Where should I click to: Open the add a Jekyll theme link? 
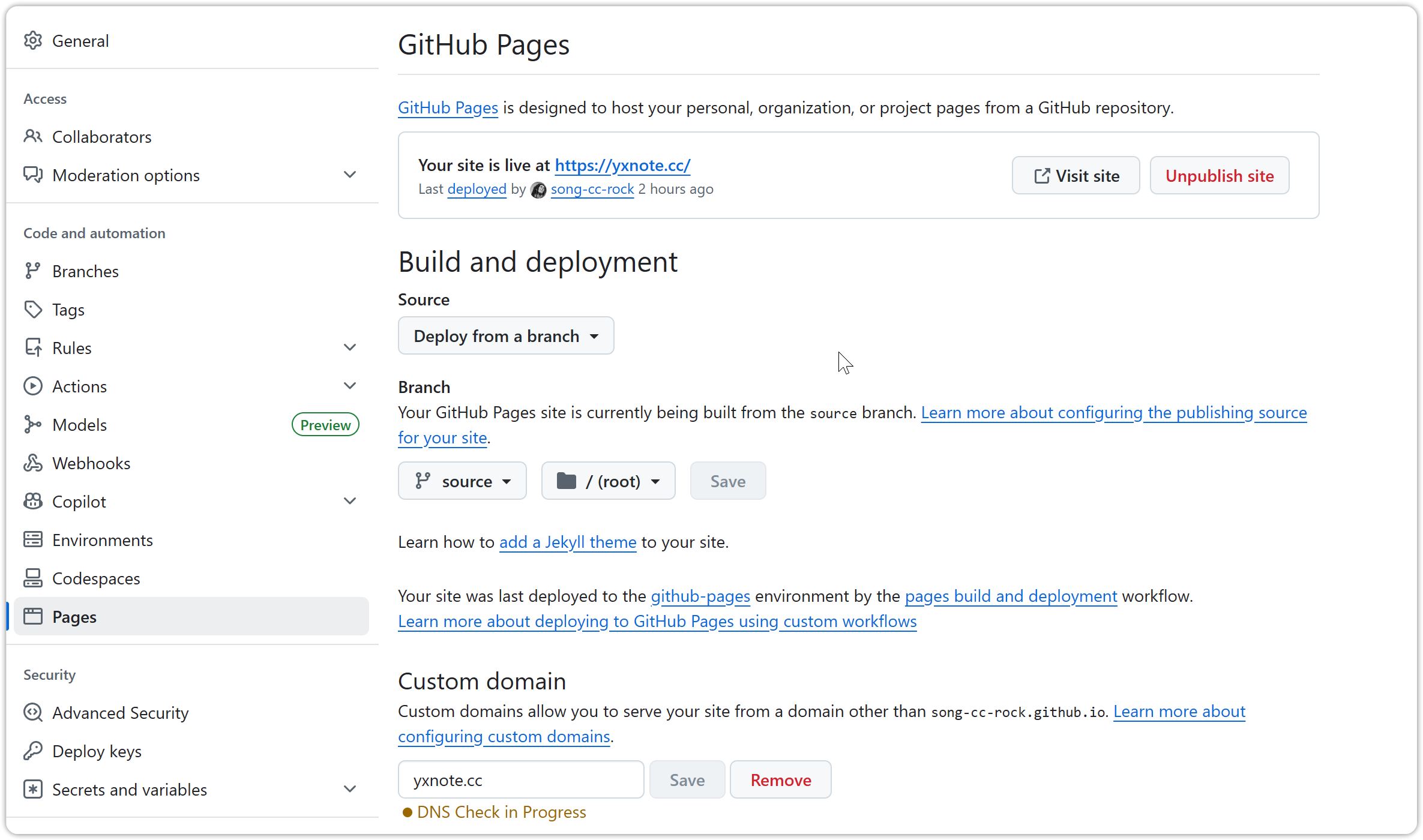pos(567,542)
